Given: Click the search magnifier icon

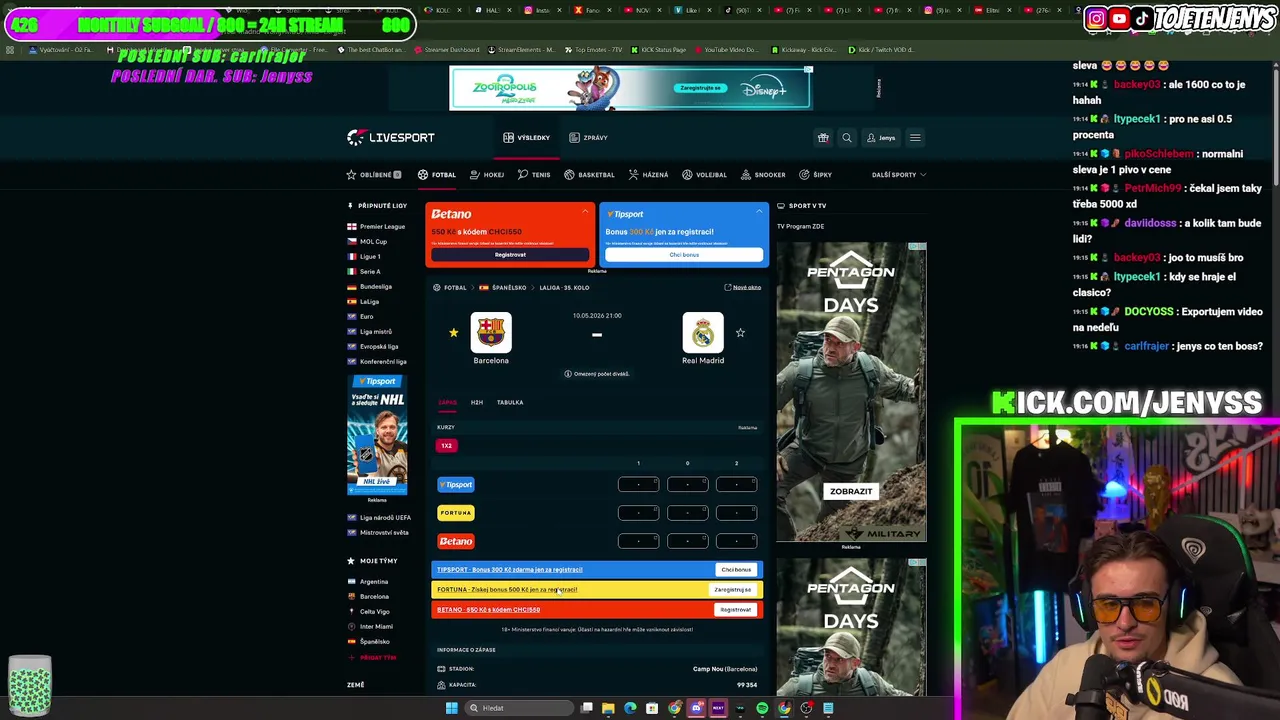Looking at the screenshot, I should 847,138.
